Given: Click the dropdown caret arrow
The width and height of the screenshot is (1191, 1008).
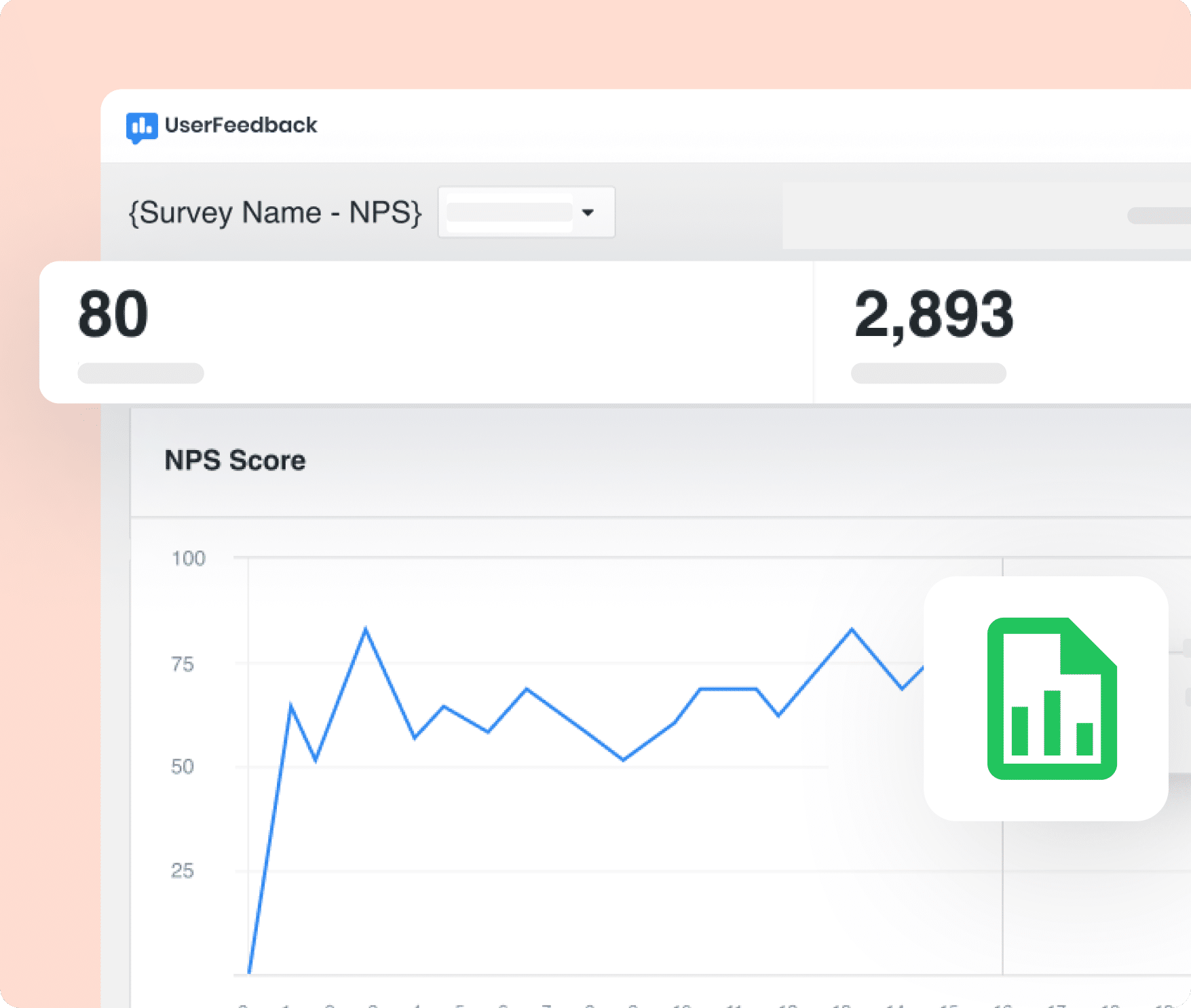Looking at the screenshot, I should [588, 212].
